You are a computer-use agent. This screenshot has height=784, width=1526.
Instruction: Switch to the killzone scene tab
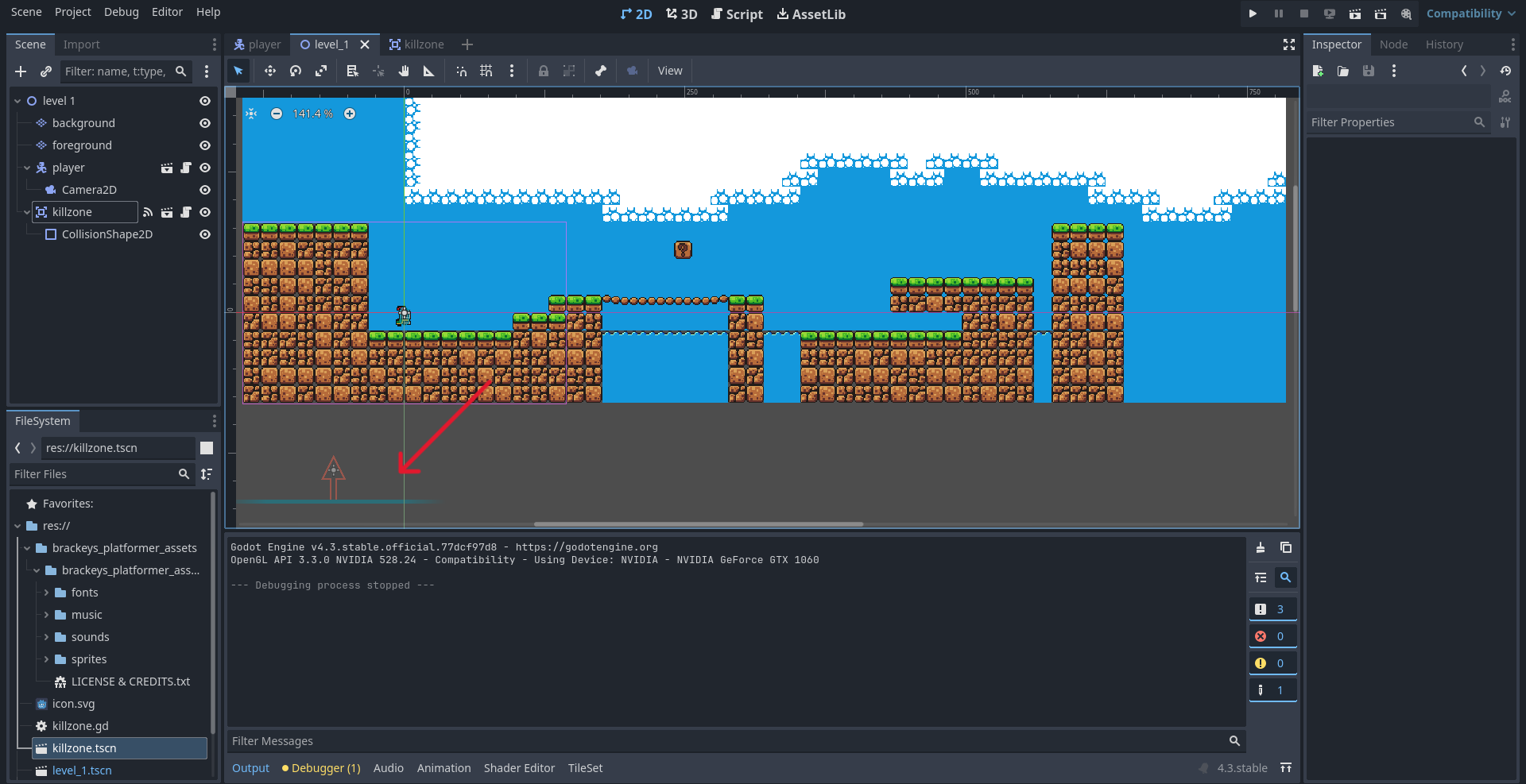click(x=416, y=44)
